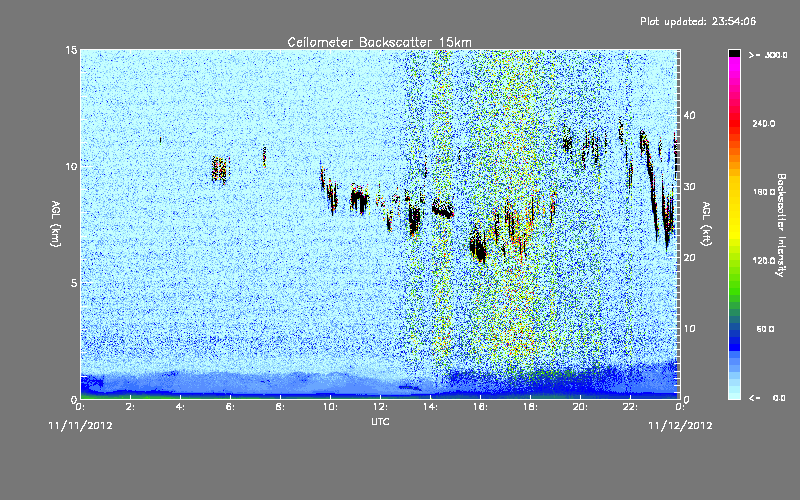
Task: Click the 120.0 colorbar value
Action: click(x=763, y=261)
